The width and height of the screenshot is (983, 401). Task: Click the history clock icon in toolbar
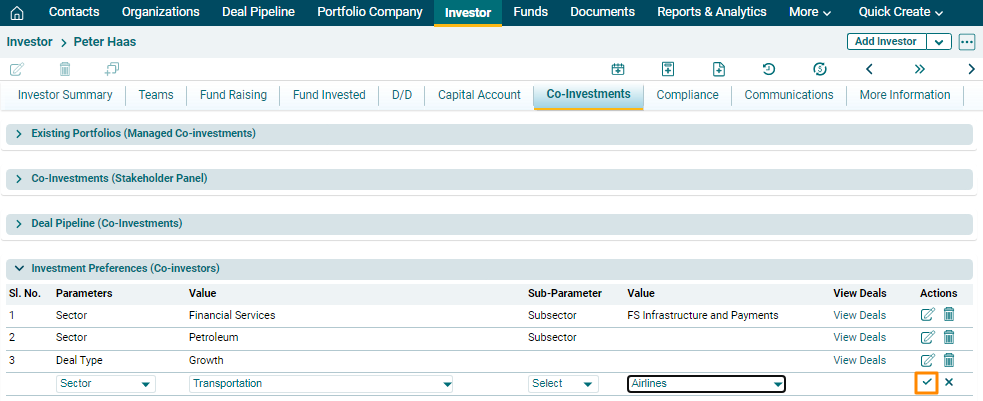click(x=768, y=69)
